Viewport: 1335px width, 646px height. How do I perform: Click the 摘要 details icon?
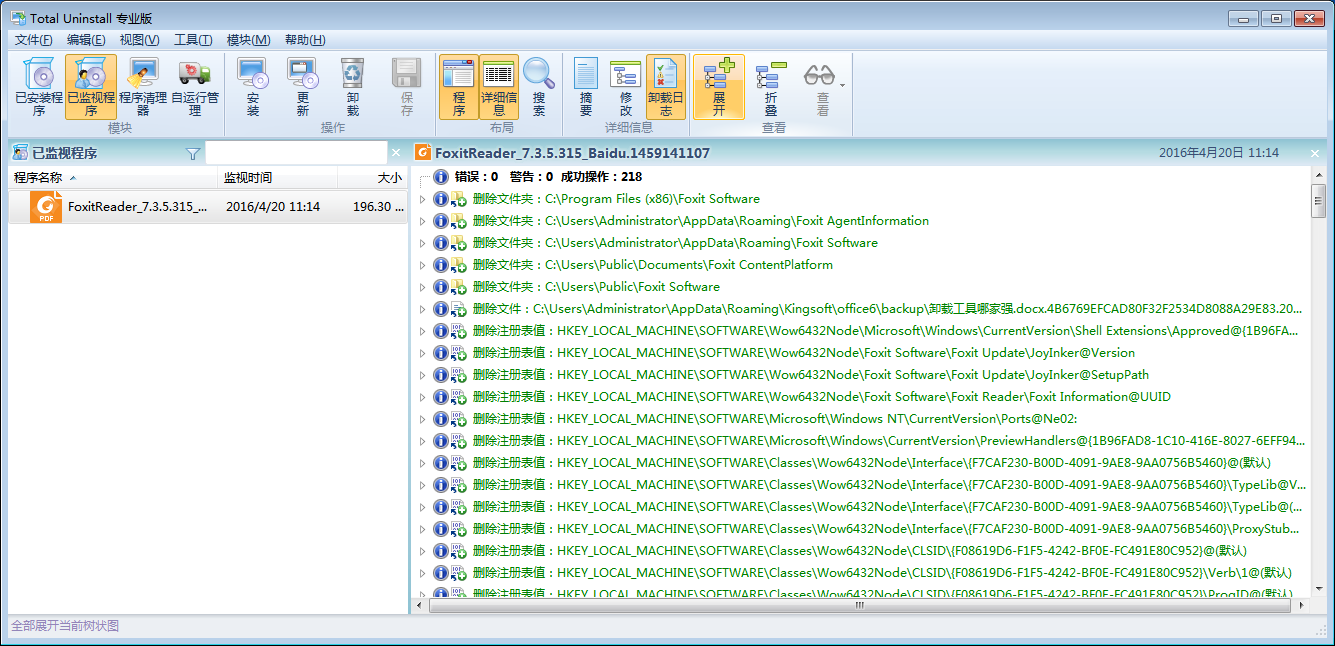586,86
